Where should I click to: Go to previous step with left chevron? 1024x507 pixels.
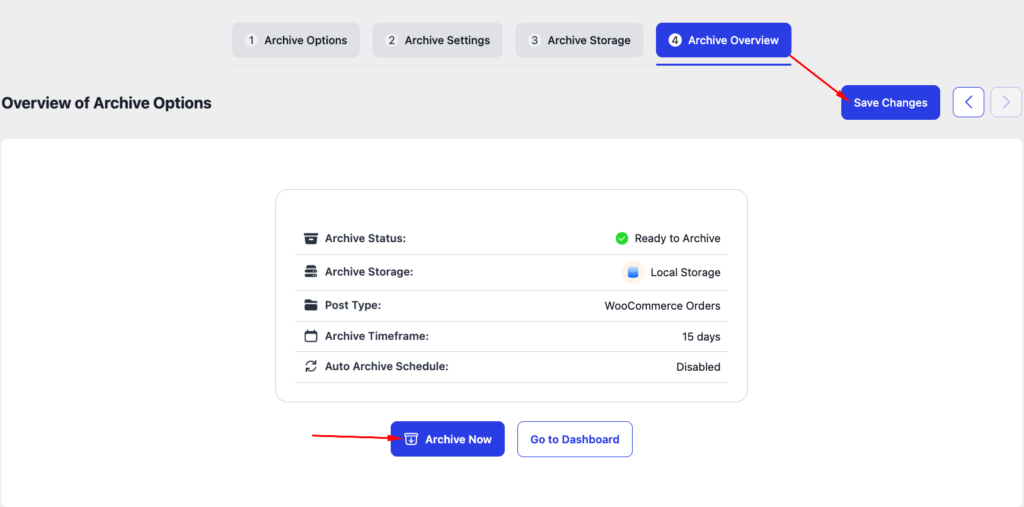[968, 102]
